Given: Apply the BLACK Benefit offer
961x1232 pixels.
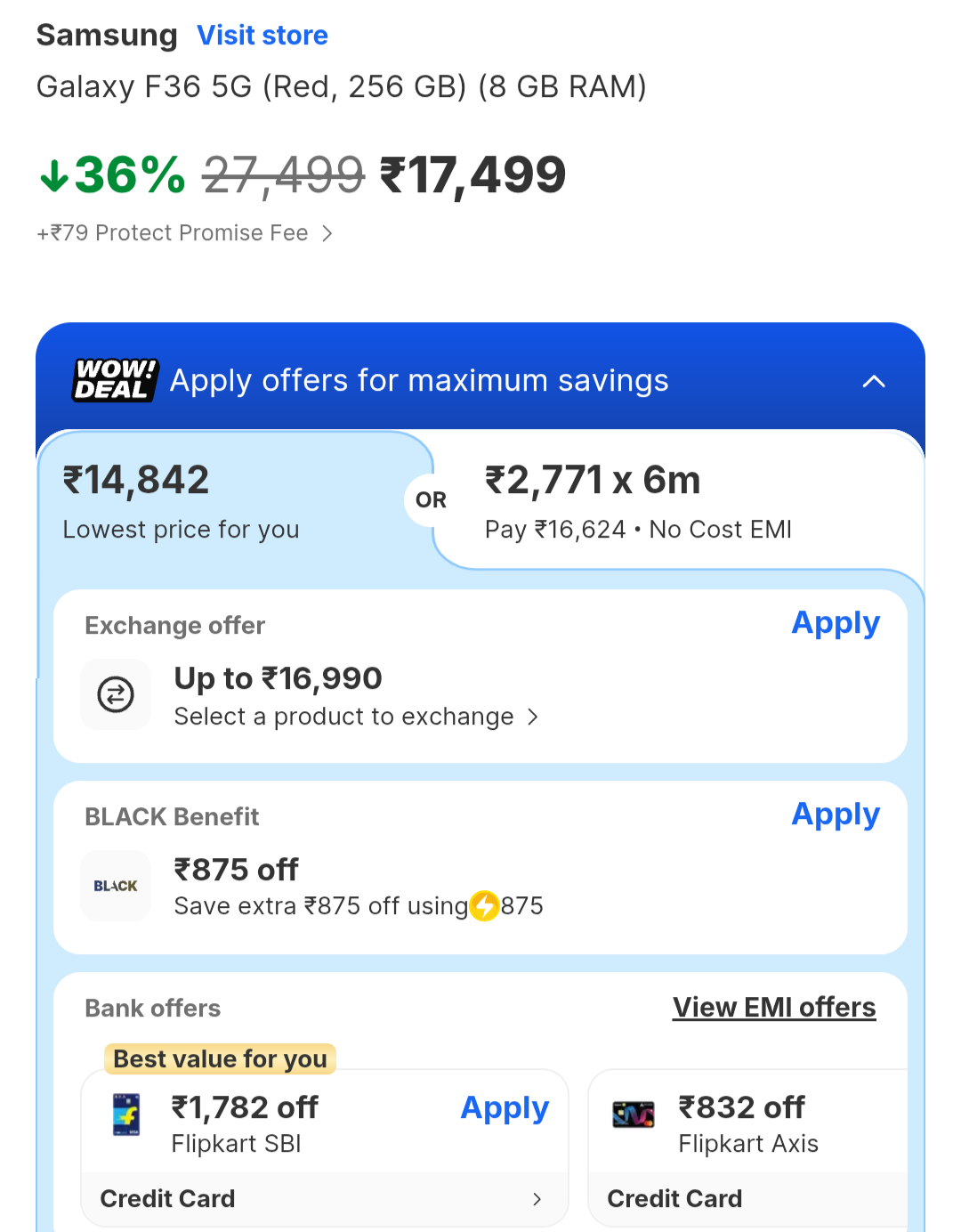Looking at the screenshot, I should (x=836, y=815).
